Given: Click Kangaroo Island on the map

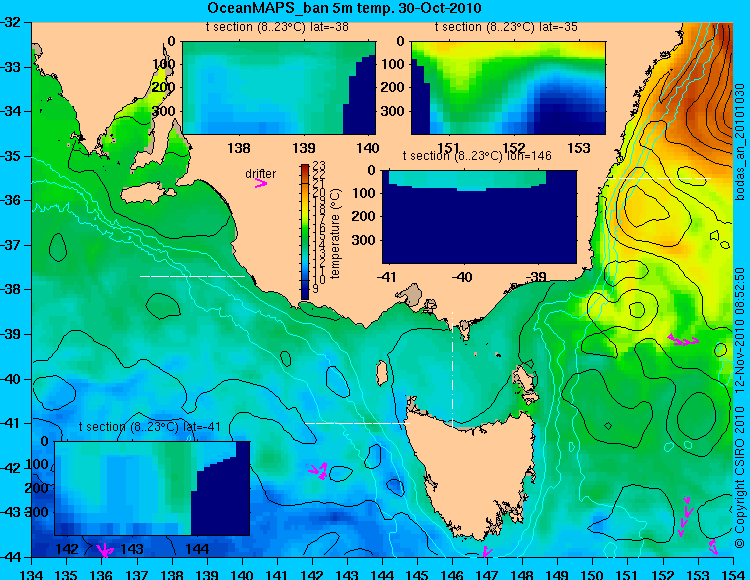Looking at the screenshot, I should [x=146, y=194].
